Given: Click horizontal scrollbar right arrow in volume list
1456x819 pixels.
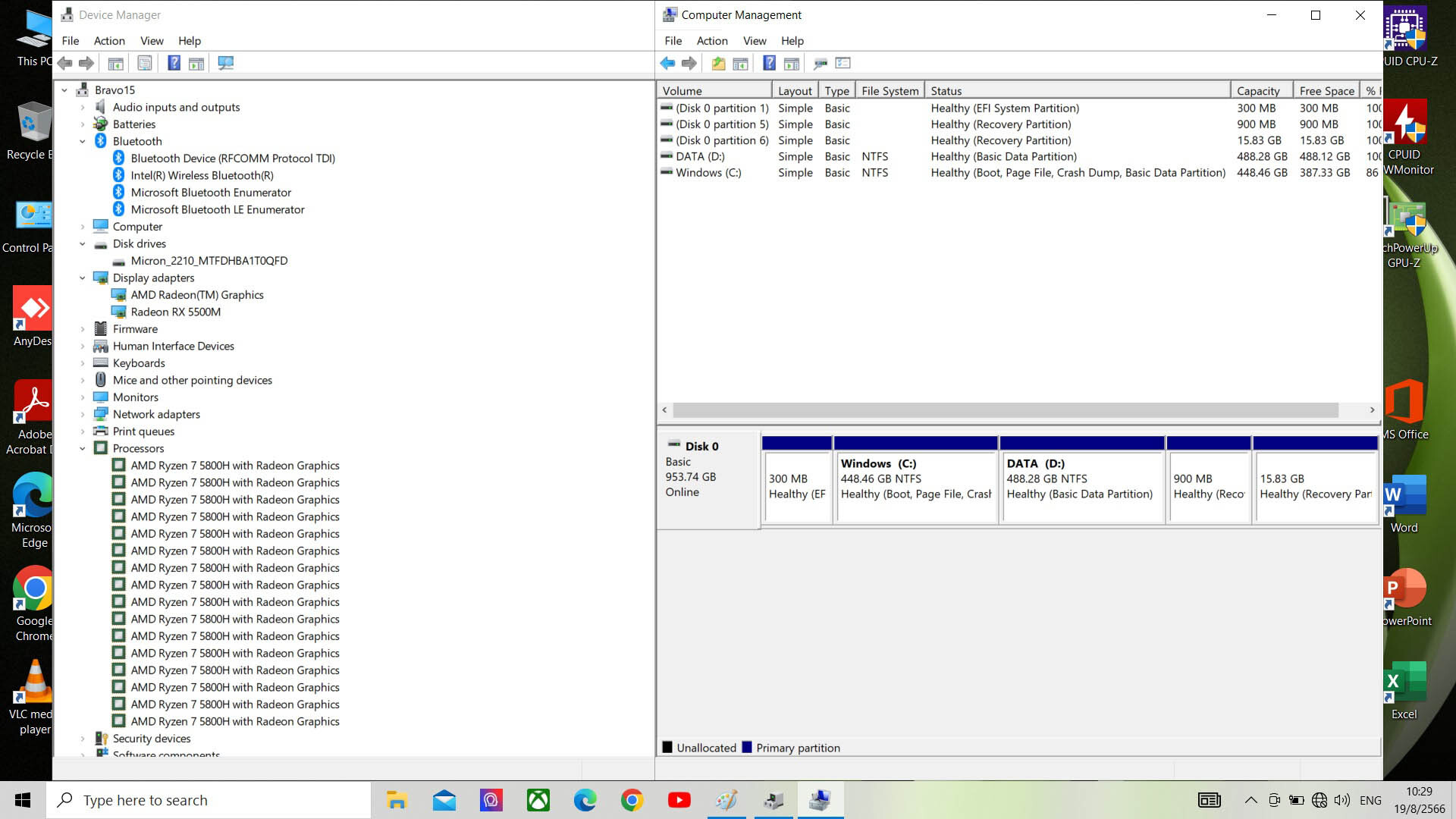Looking at the screenshot, I should [x=1372, y=410].
